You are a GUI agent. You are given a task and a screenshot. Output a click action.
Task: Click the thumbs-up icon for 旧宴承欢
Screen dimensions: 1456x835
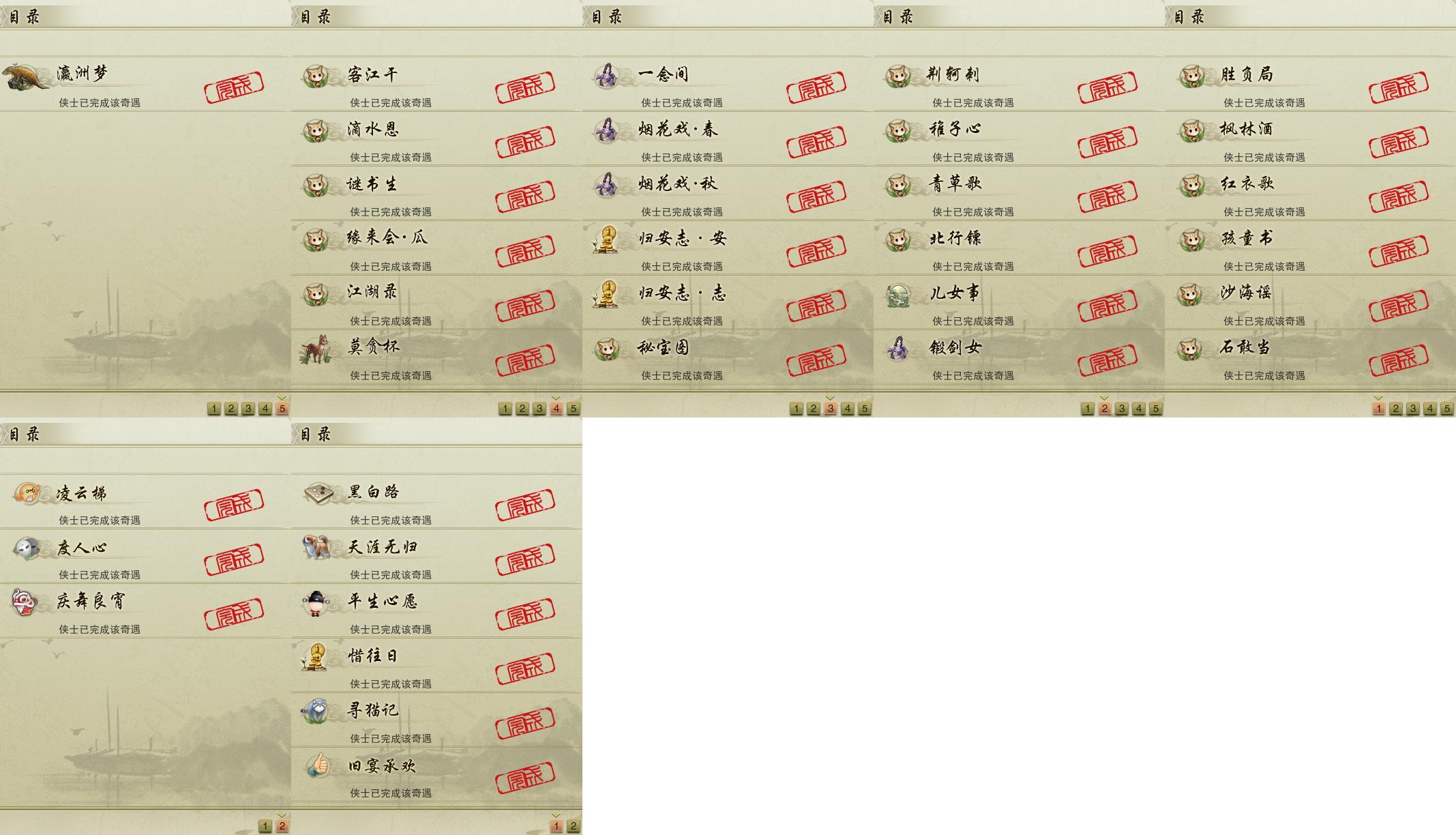point(316,765)
